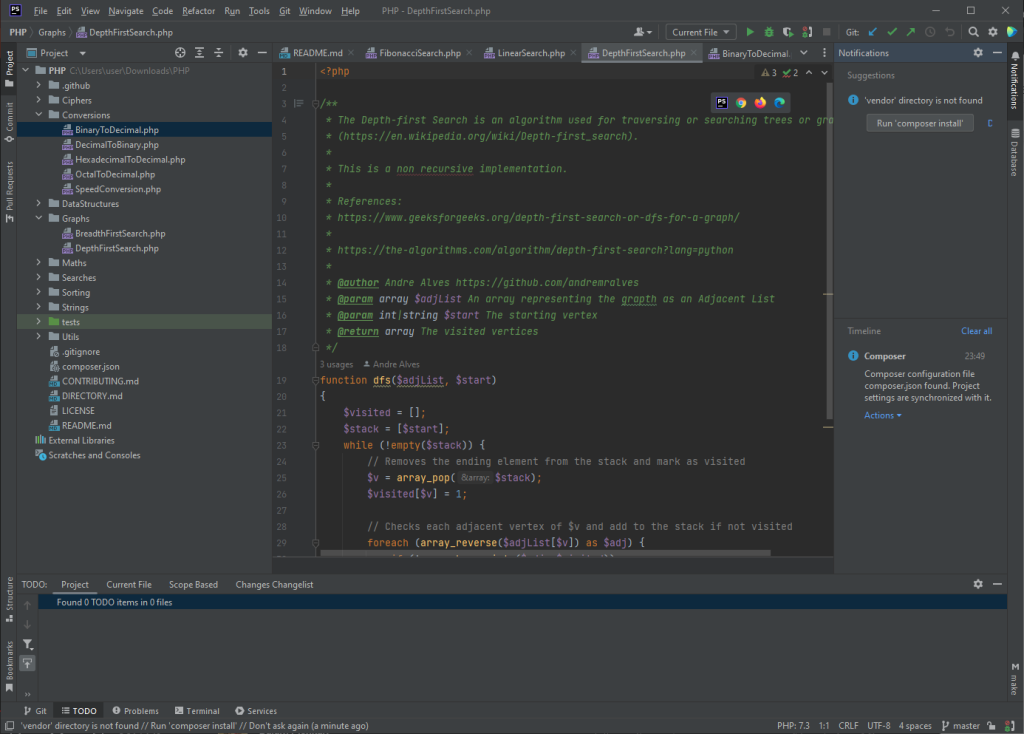Image resolution: width=1024 pixels, height=734 pixels.
Task: Click the warnings count indicator in editor
Action: 769,72
